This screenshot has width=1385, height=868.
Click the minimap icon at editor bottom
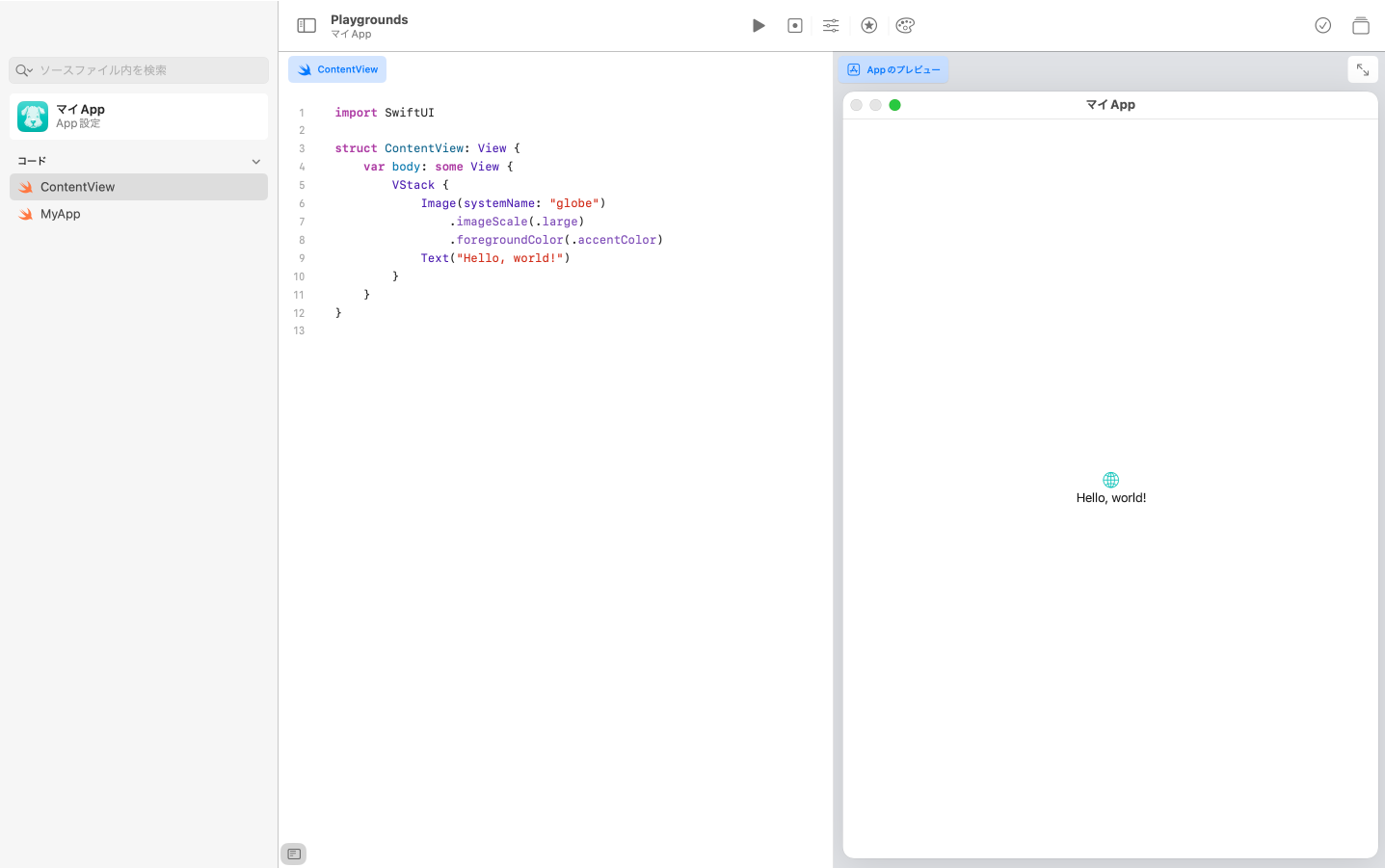tap(293, 854)
